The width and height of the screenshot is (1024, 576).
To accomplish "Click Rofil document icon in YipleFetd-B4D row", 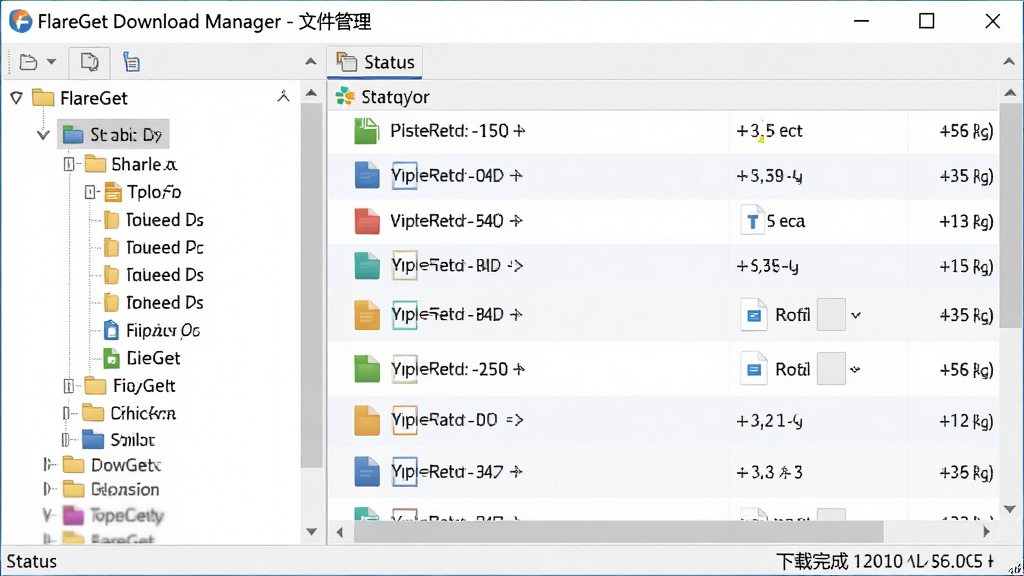I will pyautogui.click(x=754, y=315).
